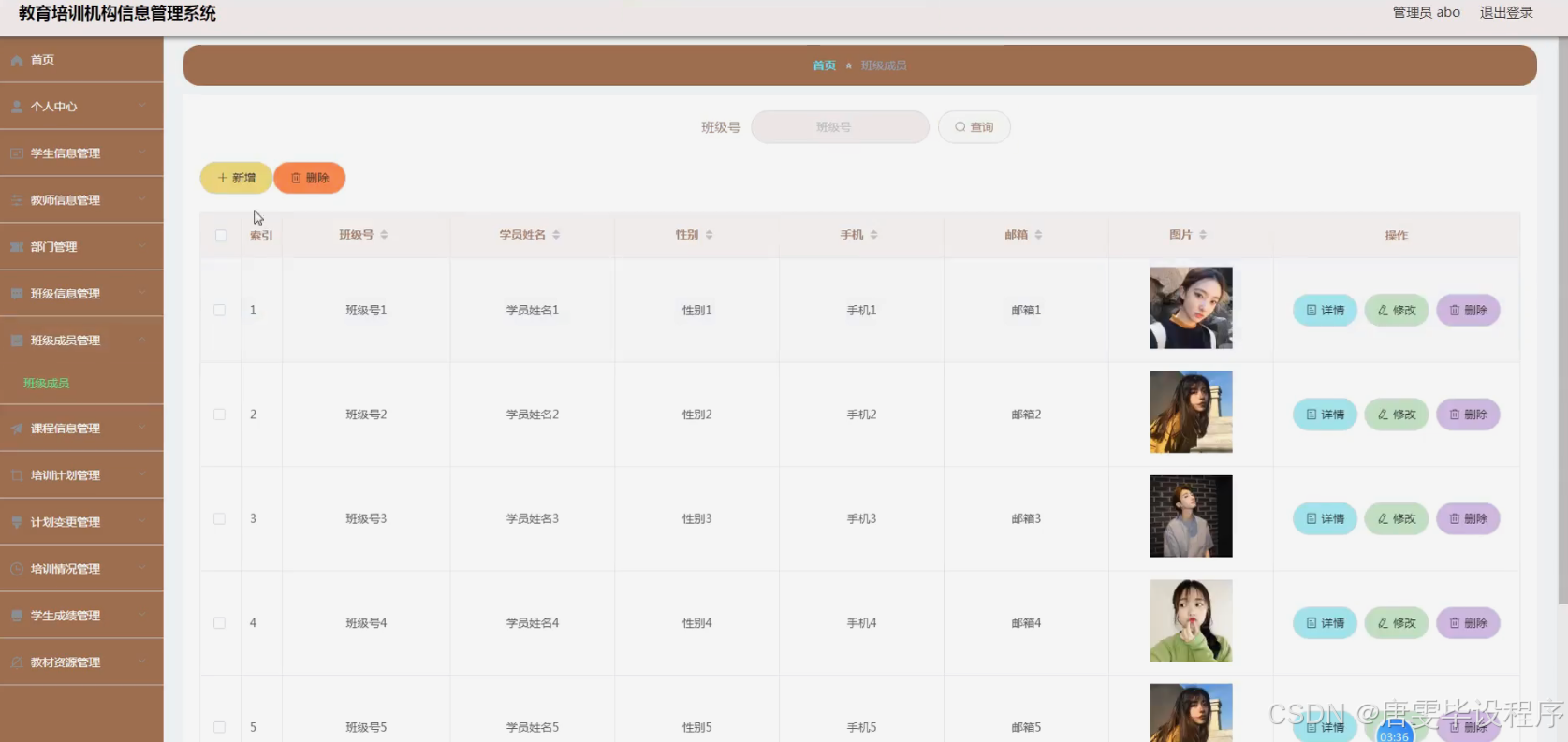
Task: Sort the 手机 column using its arrows
Action: click(874, 235)
